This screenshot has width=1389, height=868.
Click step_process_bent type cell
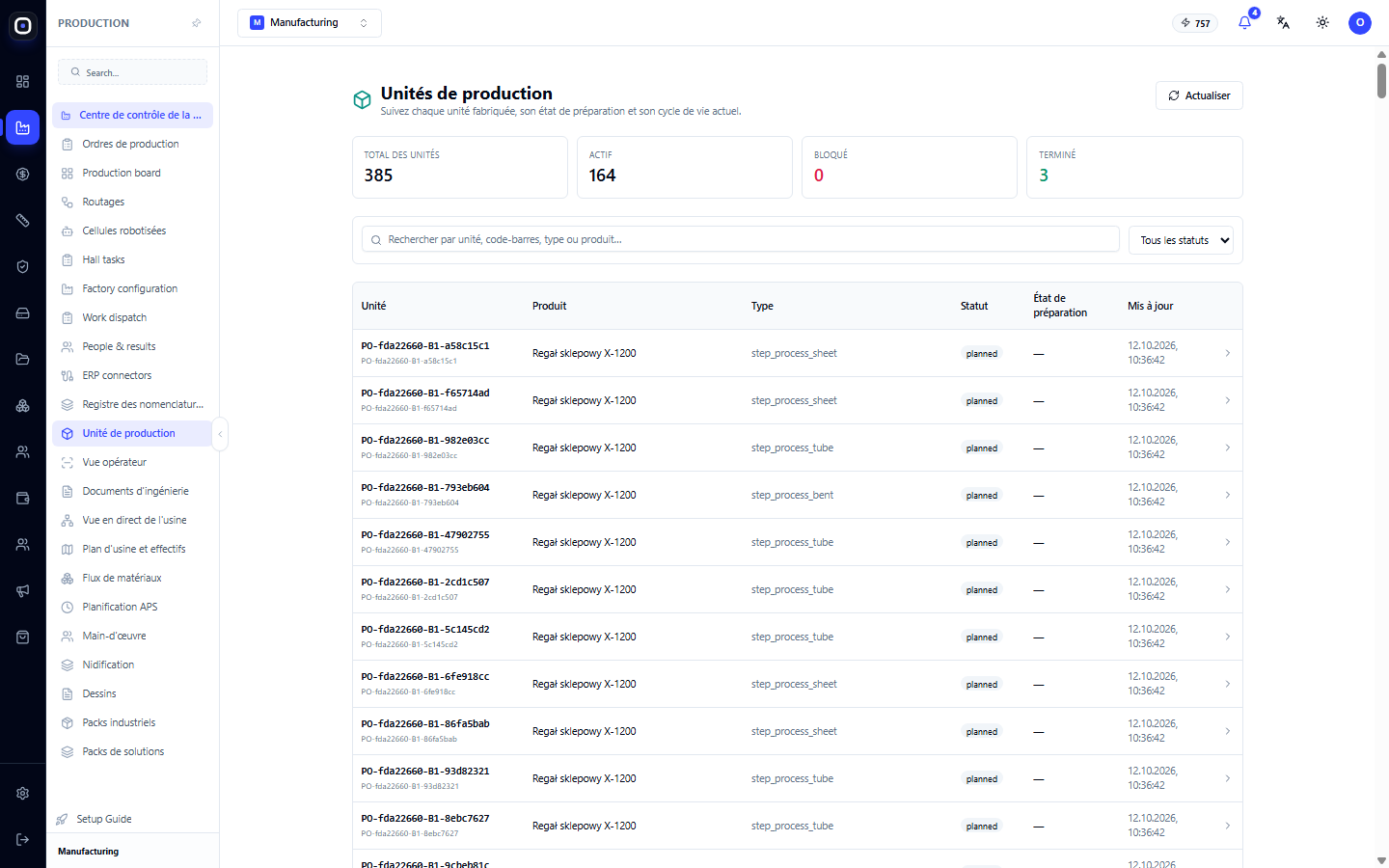tap(792, 495)
